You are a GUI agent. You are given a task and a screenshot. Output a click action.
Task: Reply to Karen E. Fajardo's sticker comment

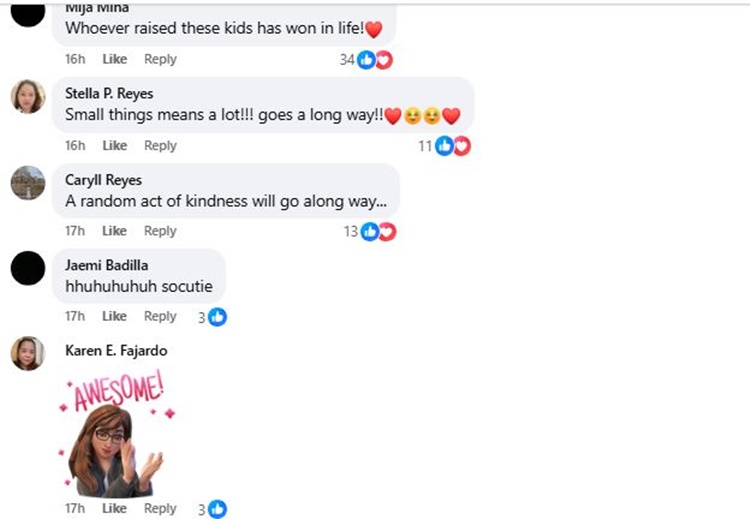pyautogui.click(x=160, y=508)
